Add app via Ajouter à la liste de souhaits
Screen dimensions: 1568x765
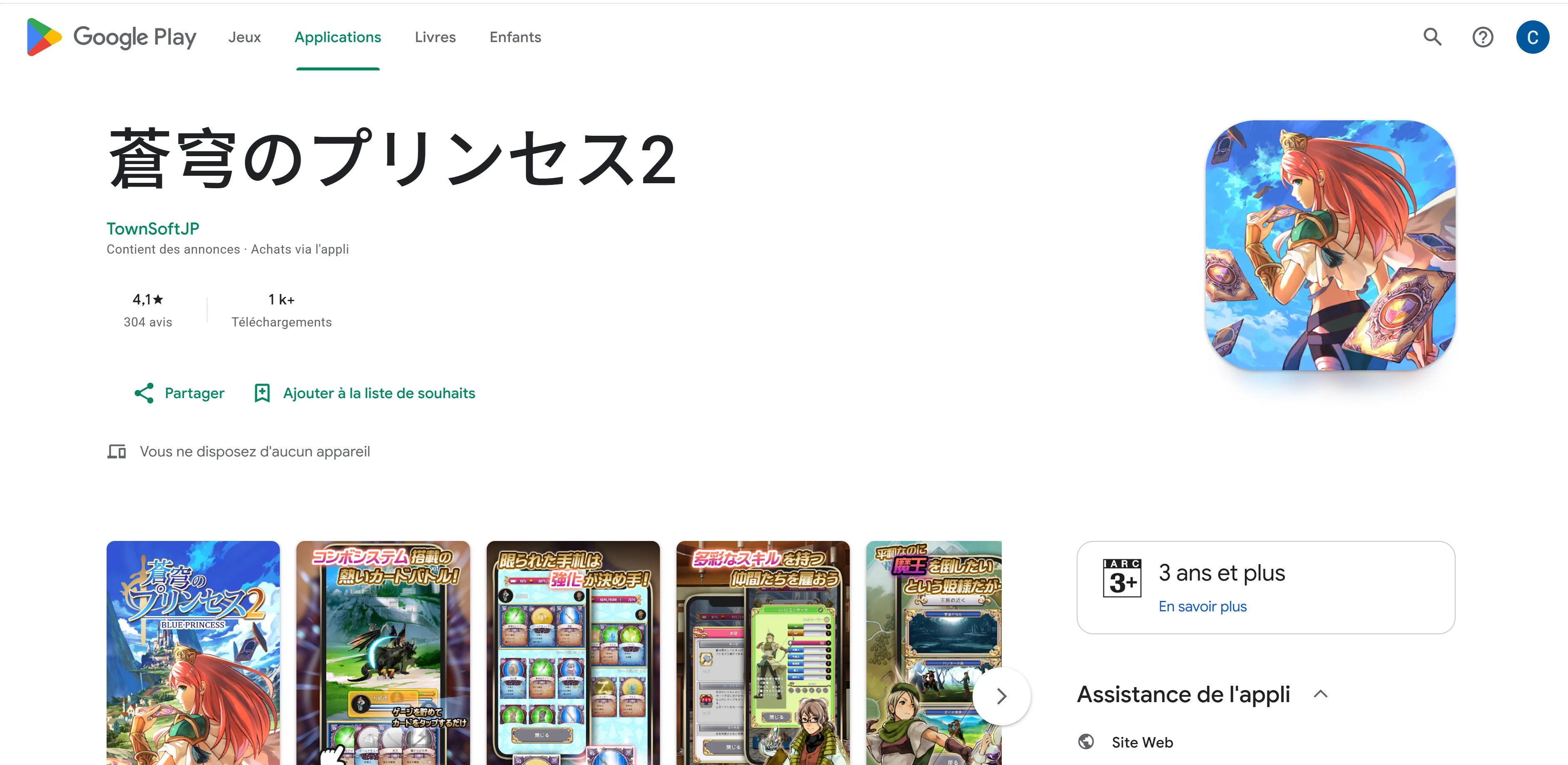click(379, 393)
